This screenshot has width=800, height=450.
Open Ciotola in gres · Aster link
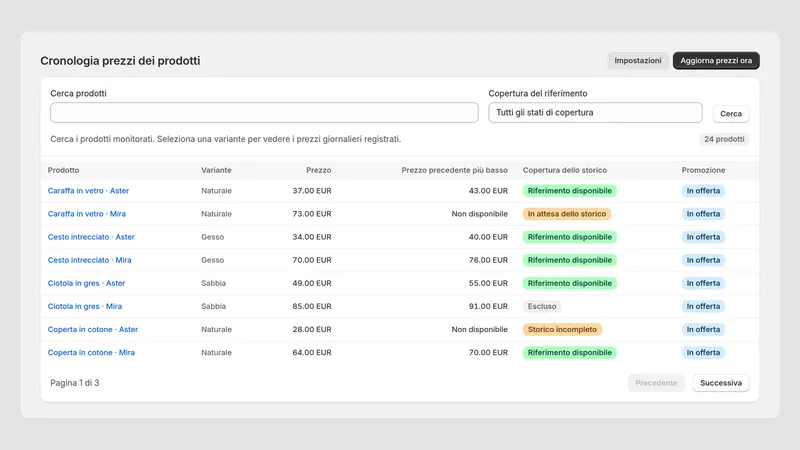point(86,283)
